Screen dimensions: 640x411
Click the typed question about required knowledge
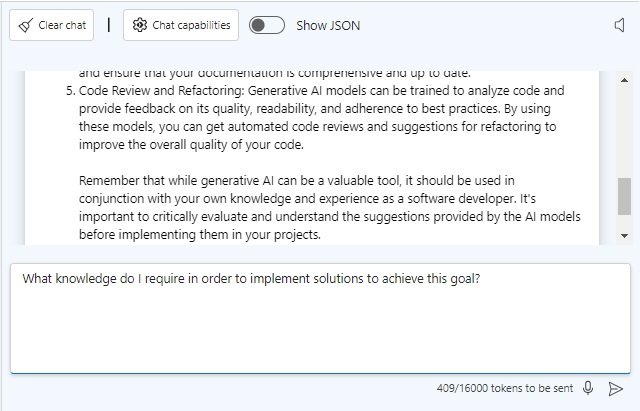(251, 278)
